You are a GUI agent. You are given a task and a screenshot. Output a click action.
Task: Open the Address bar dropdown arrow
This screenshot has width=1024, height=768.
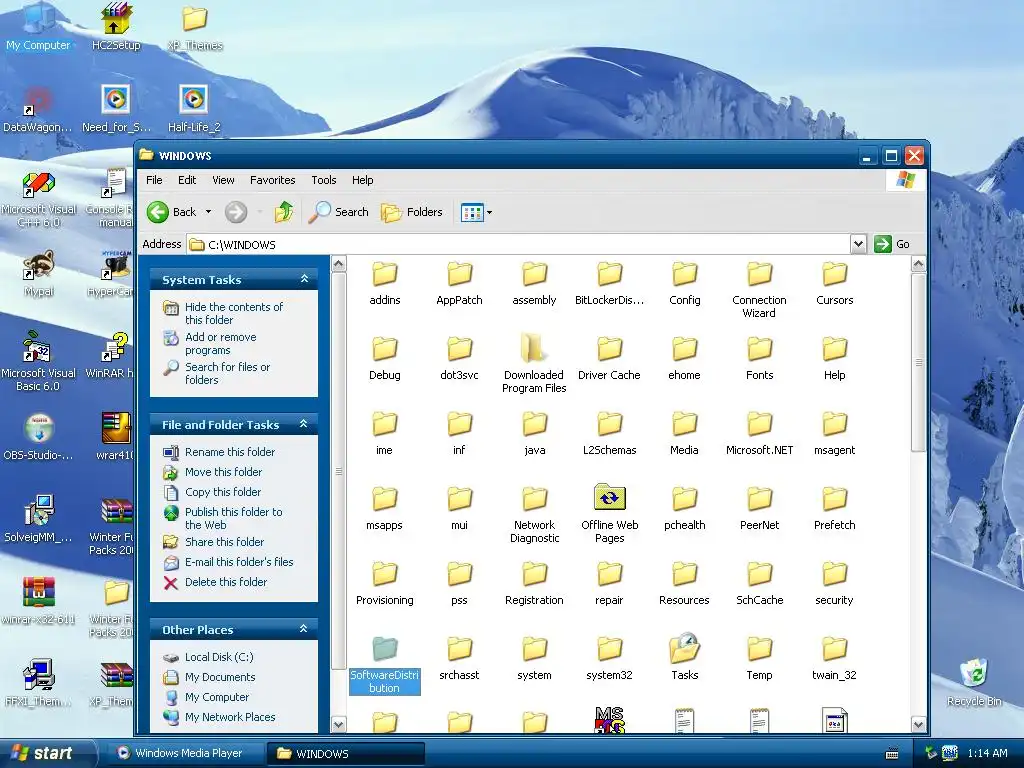pyautogui.click(x=858, y=244)
